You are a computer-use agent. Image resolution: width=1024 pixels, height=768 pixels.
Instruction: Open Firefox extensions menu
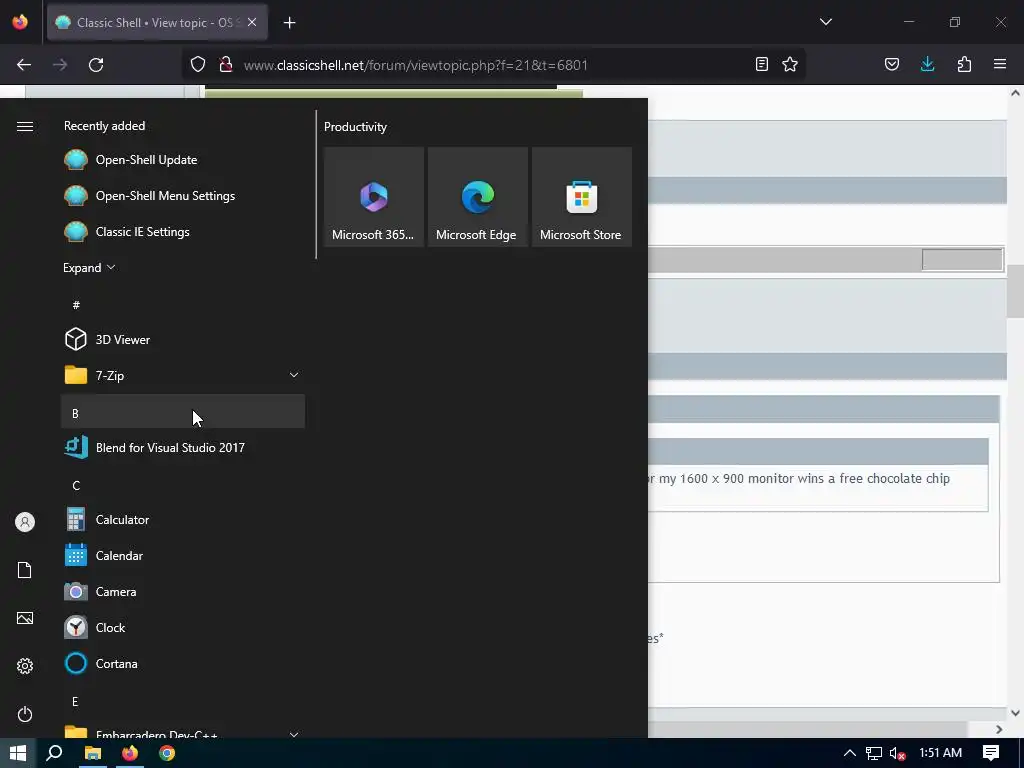(964, 65)
